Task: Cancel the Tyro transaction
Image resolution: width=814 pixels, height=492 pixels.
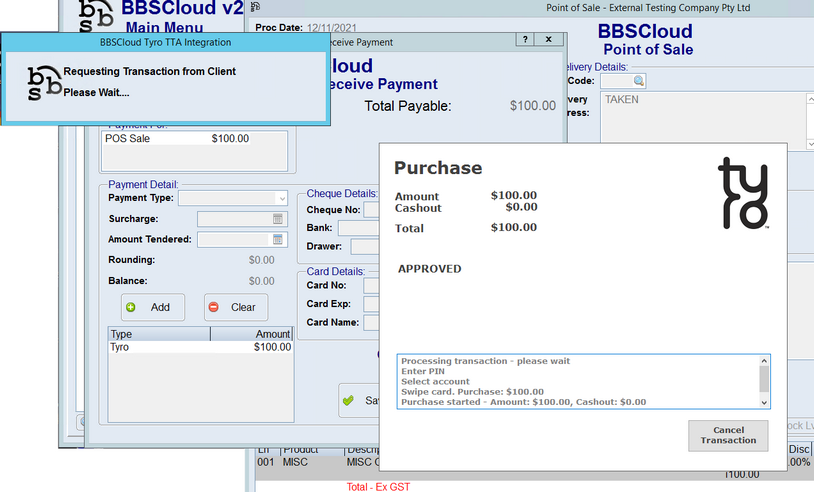Action: click(x=727, y=435)
